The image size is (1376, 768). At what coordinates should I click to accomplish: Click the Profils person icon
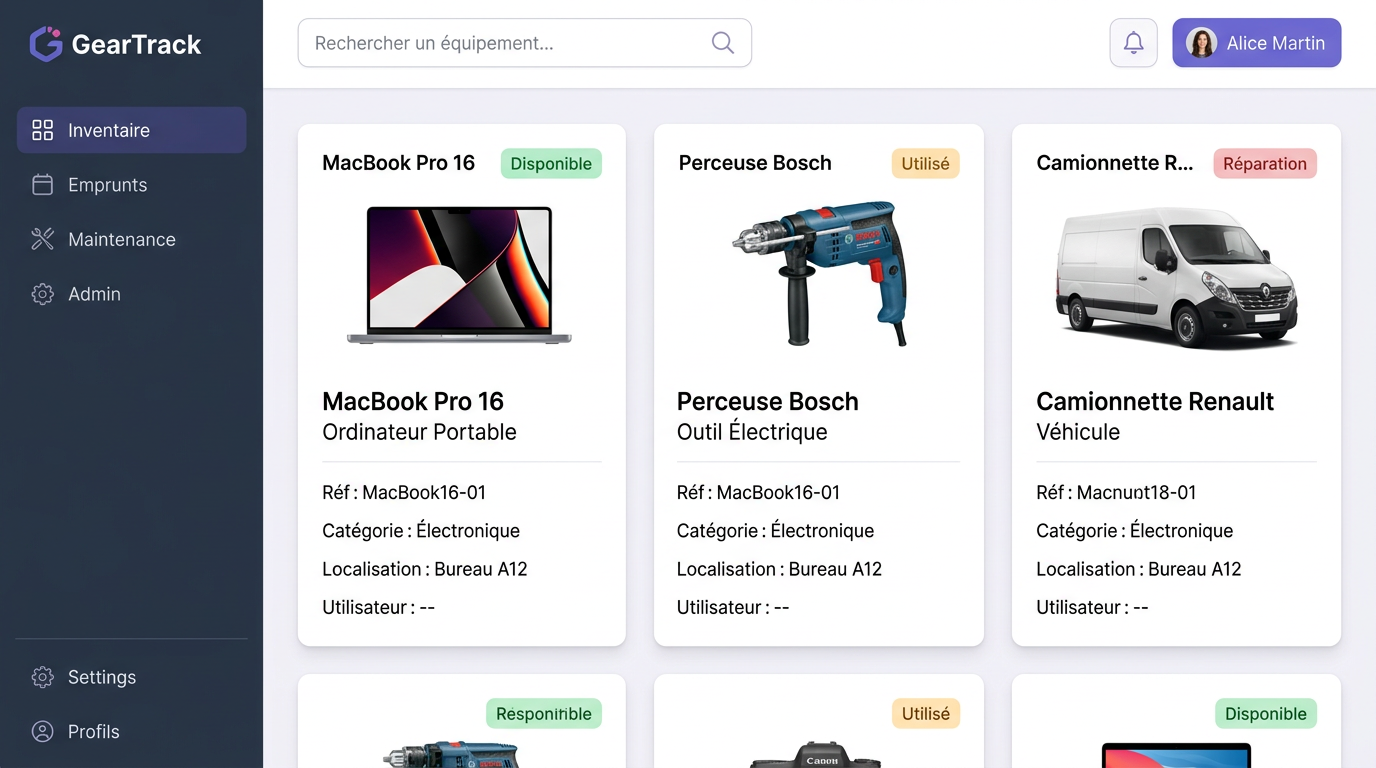[42, 731]
